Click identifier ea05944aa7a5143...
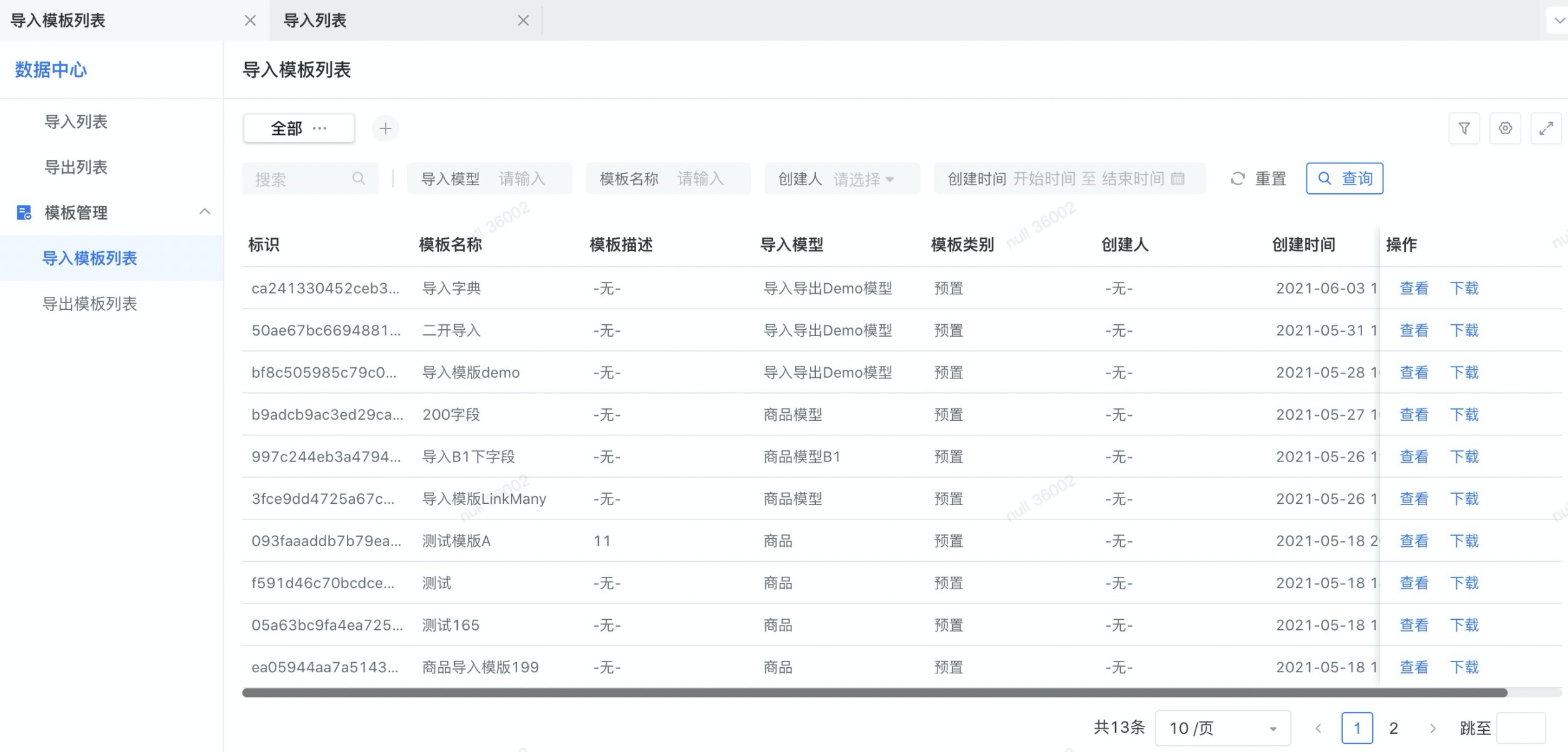 pos(325,667)
